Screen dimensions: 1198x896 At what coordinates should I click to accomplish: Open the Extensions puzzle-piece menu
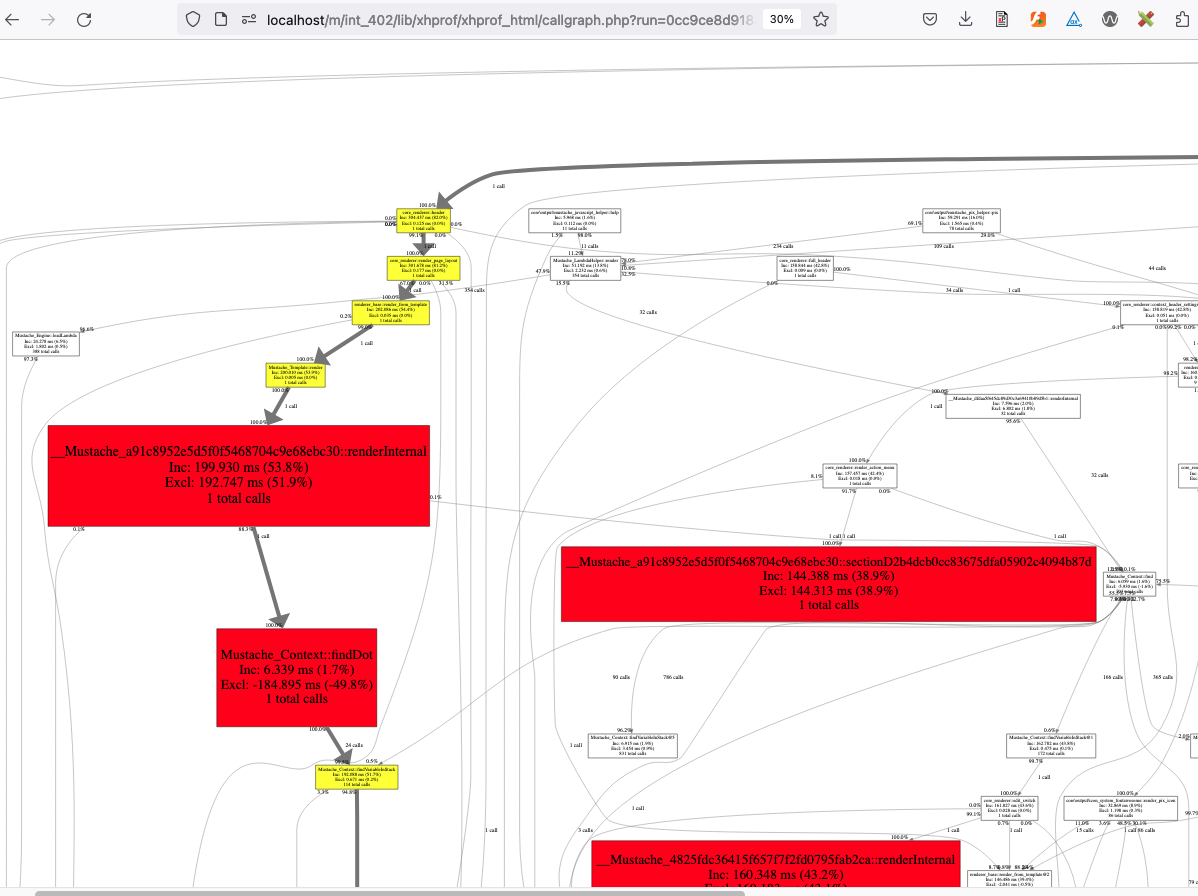pos(1182,20)
